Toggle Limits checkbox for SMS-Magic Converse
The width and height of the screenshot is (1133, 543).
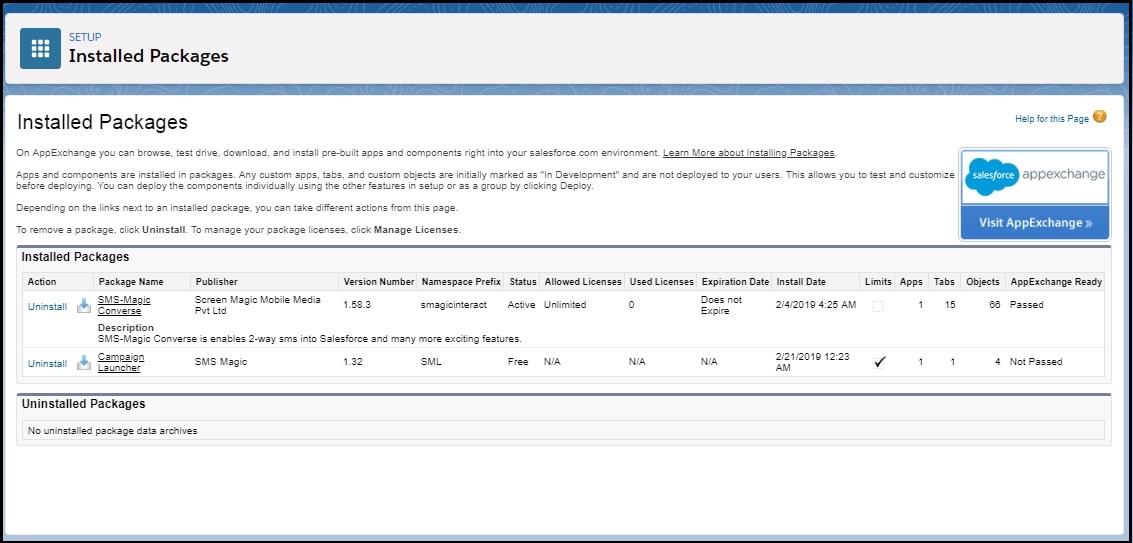tap(877, 306)
